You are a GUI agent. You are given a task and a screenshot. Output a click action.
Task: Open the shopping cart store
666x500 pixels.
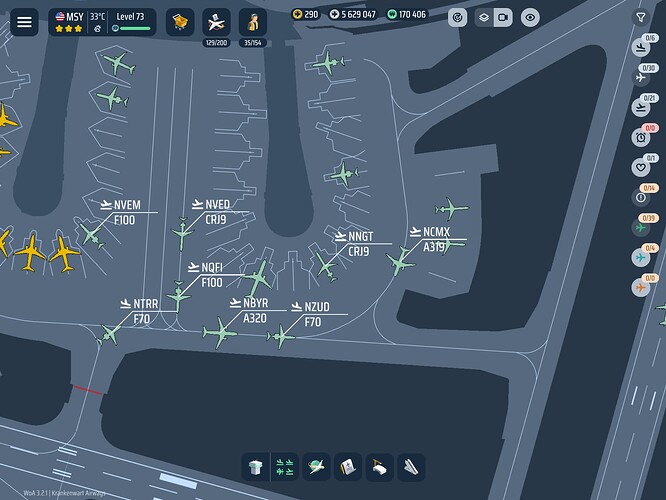[x=180, y=21]
